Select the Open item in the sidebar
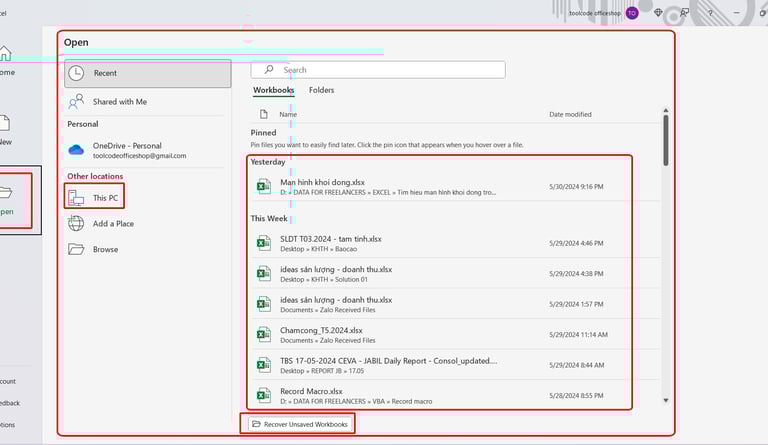Screen dimensions: 768x445 [6, 200]
